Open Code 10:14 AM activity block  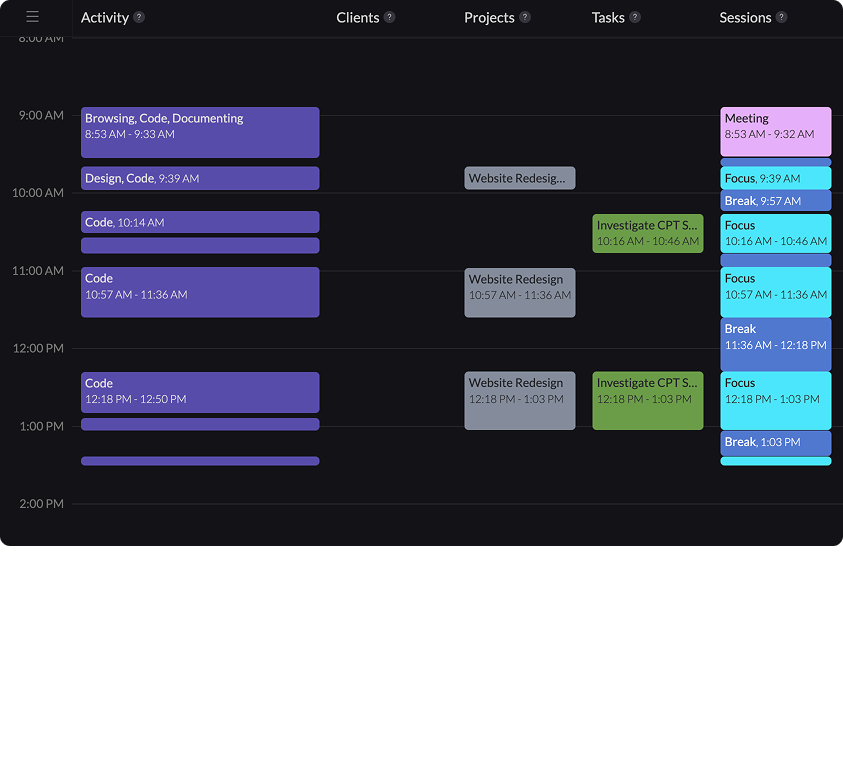coord(200,222)
